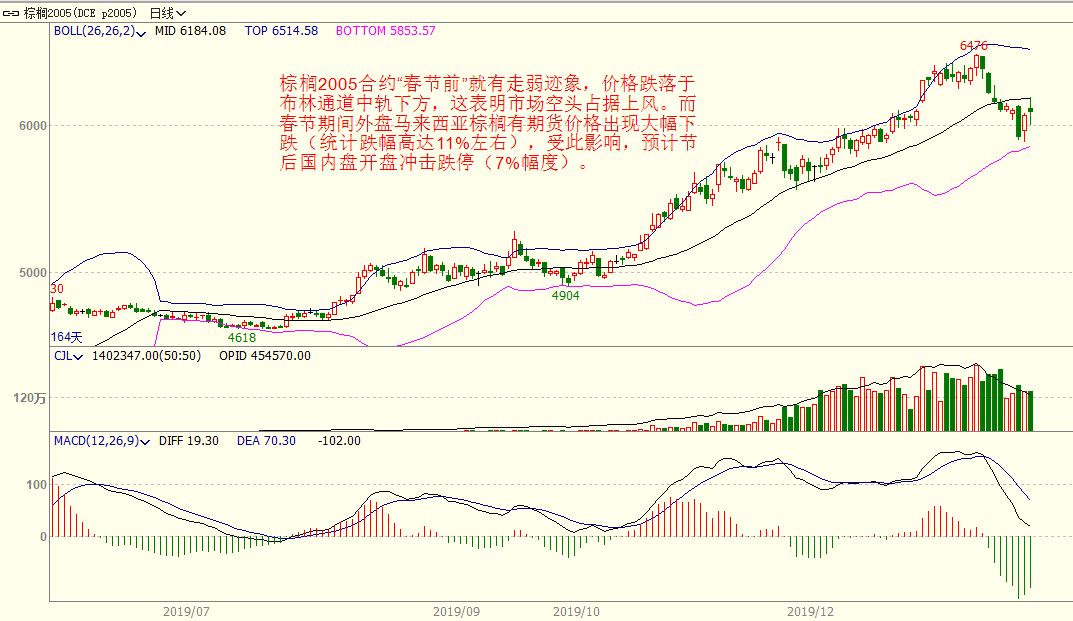Screen dimensions: 1073x621
Task: Click the 2019/07 date on time axis
Action: (x=185, y=610)
